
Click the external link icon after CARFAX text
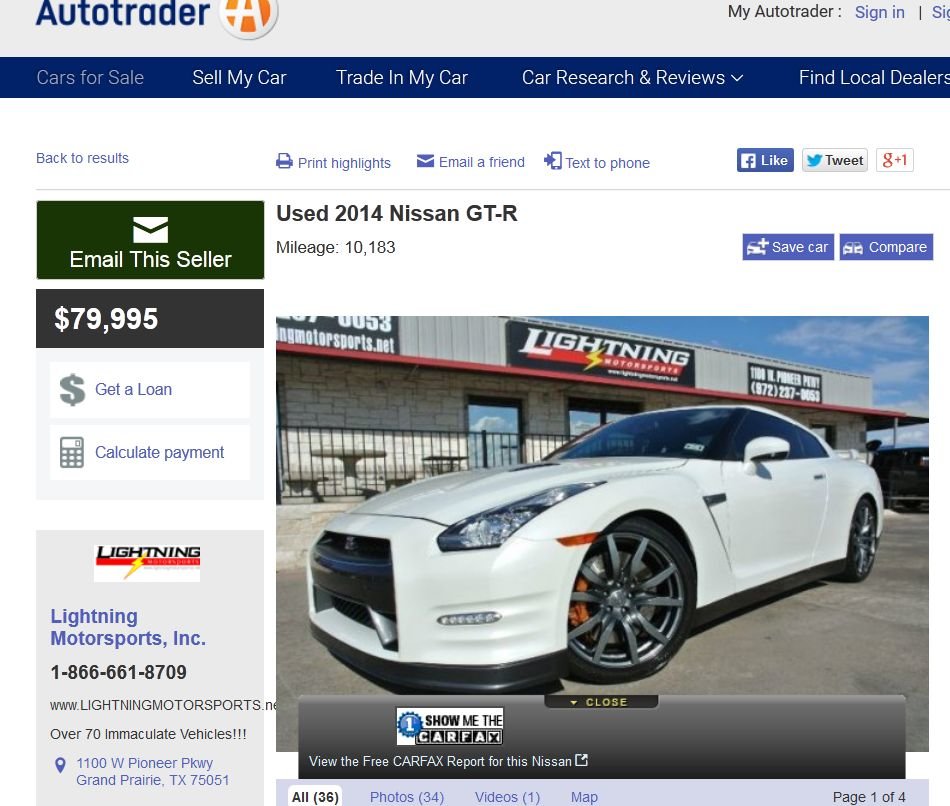tap(582, 760)
